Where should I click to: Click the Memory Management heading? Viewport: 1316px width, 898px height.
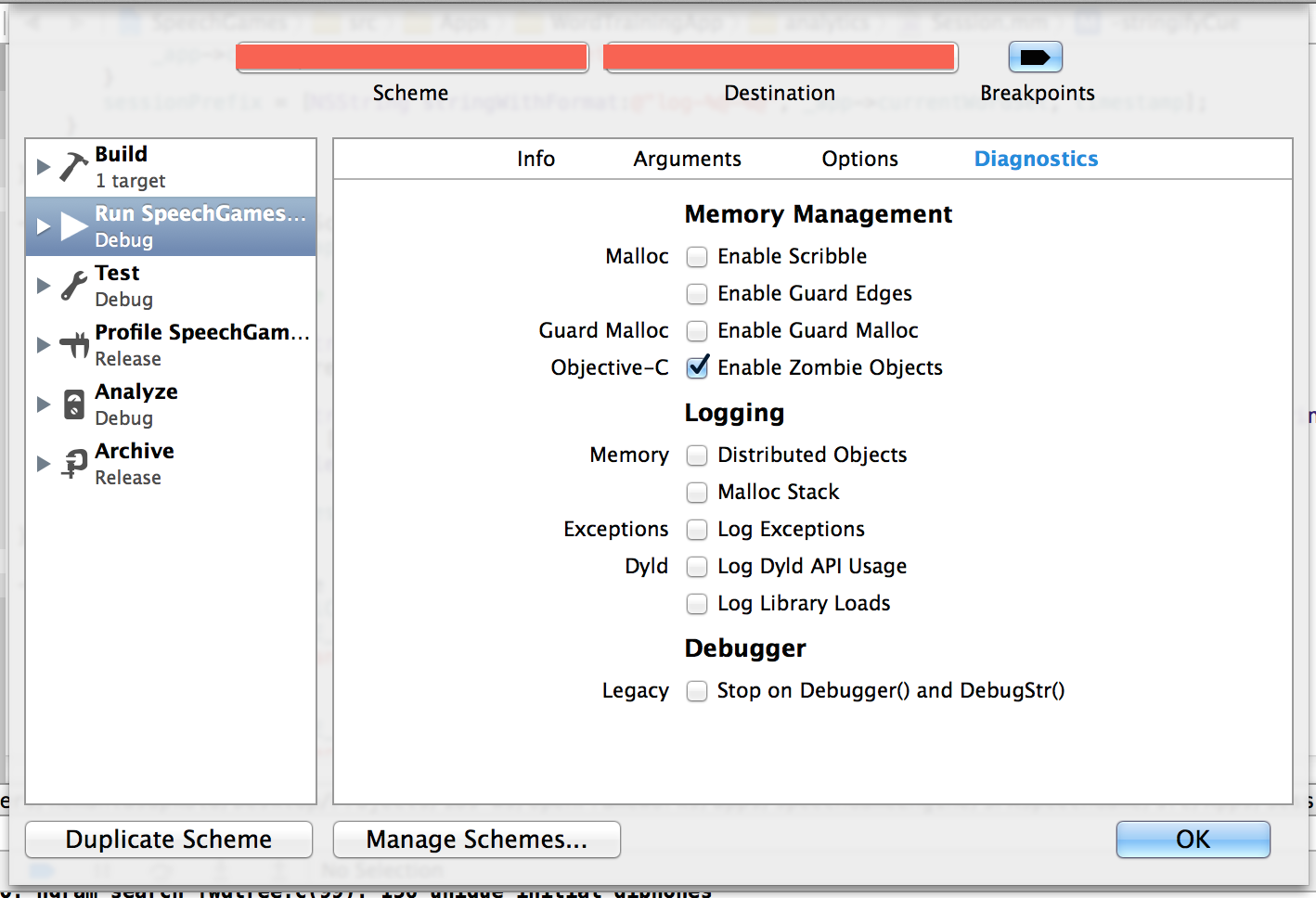pos(819,215)
